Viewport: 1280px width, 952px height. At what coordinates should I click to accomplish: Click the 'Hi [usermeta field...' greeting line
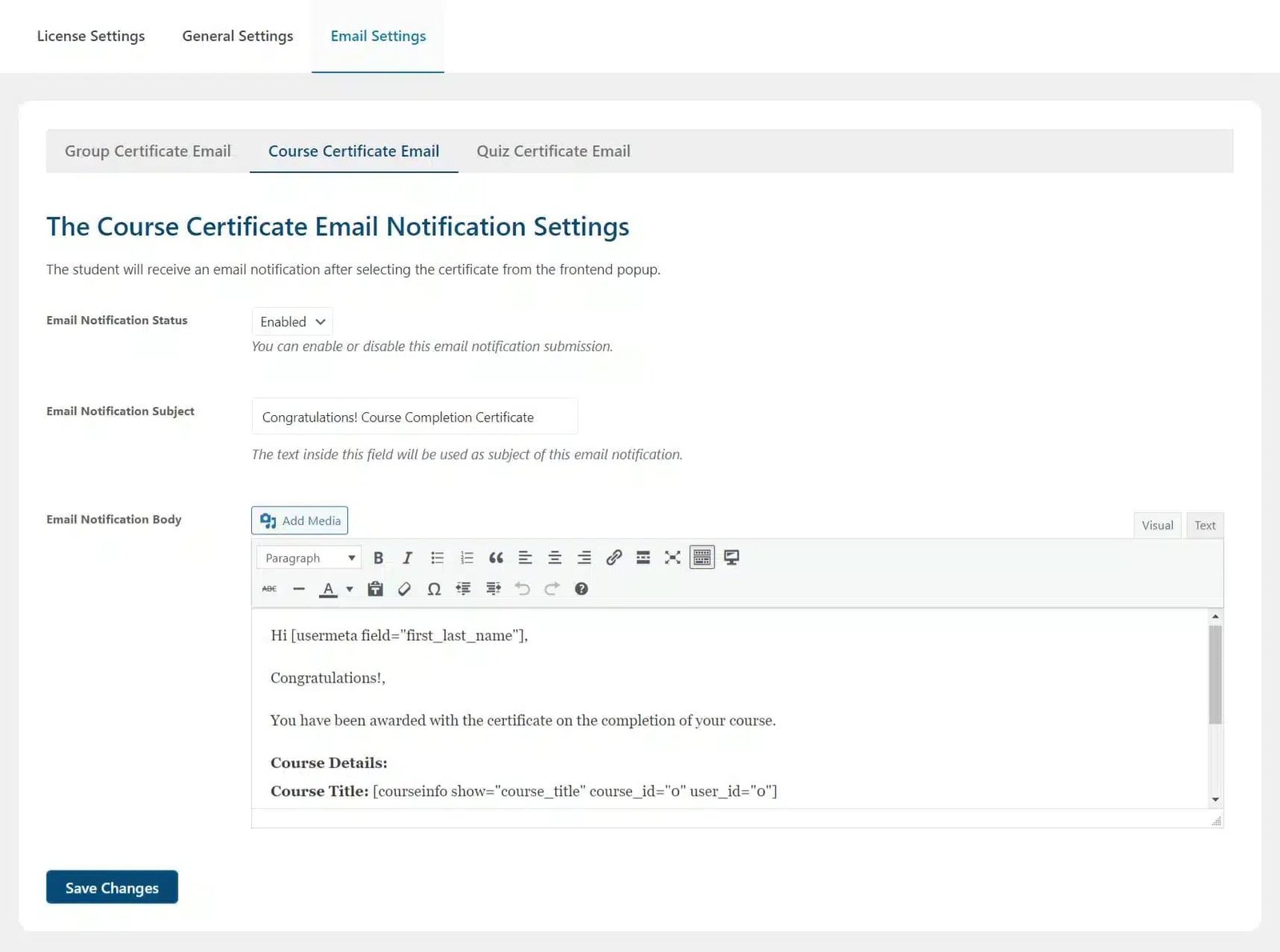(399, 636)
